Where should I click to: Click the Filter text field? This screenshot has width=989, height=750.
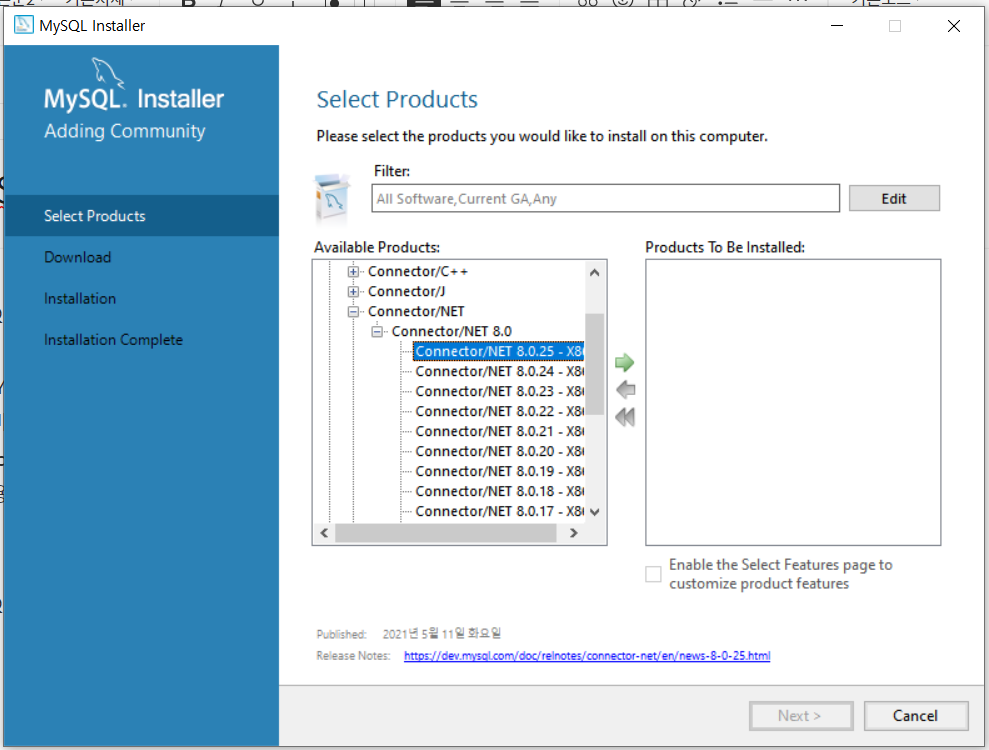606,198
